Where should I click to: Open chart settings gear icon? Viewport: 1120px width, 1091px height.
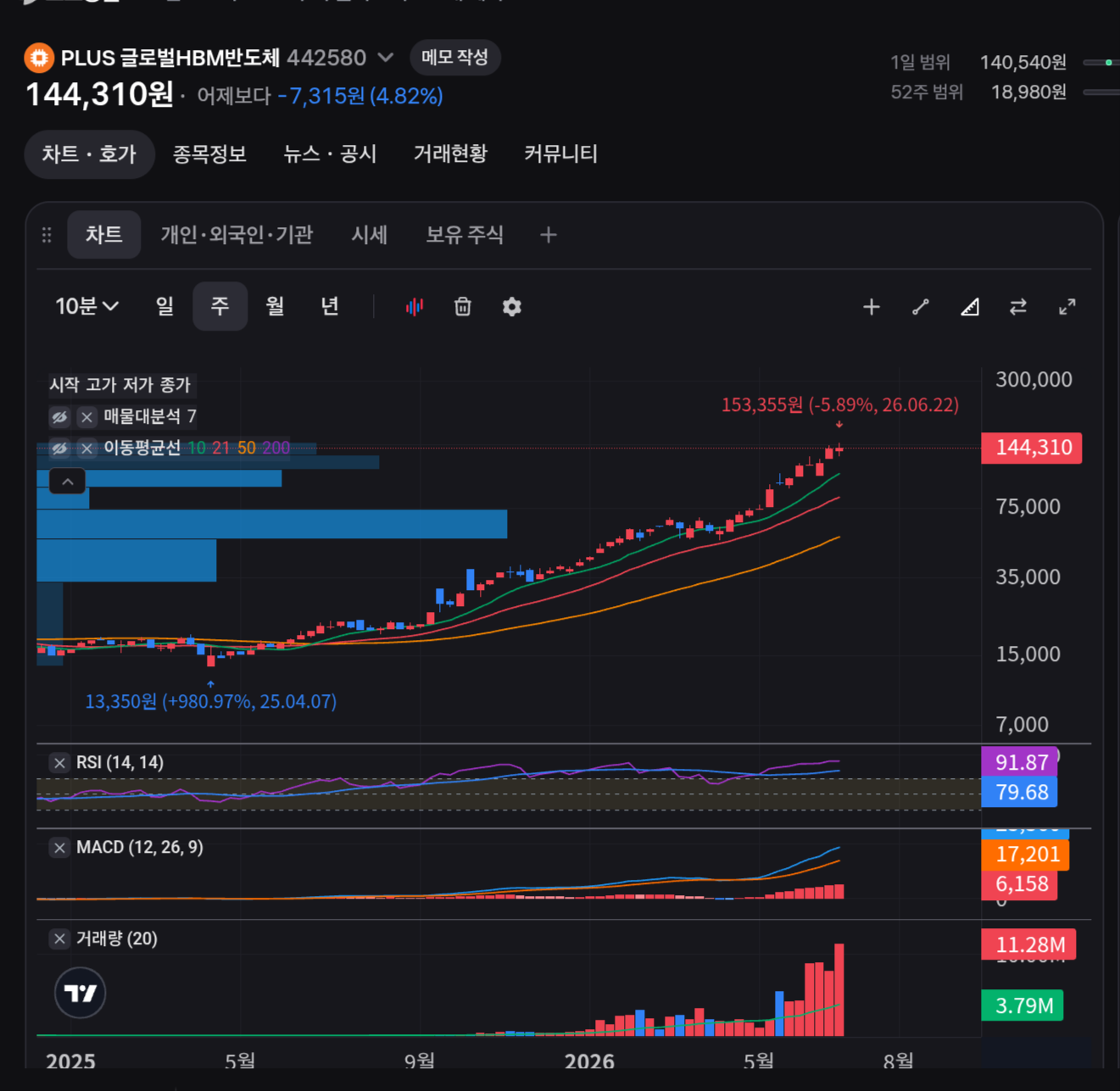pos(511,307)
